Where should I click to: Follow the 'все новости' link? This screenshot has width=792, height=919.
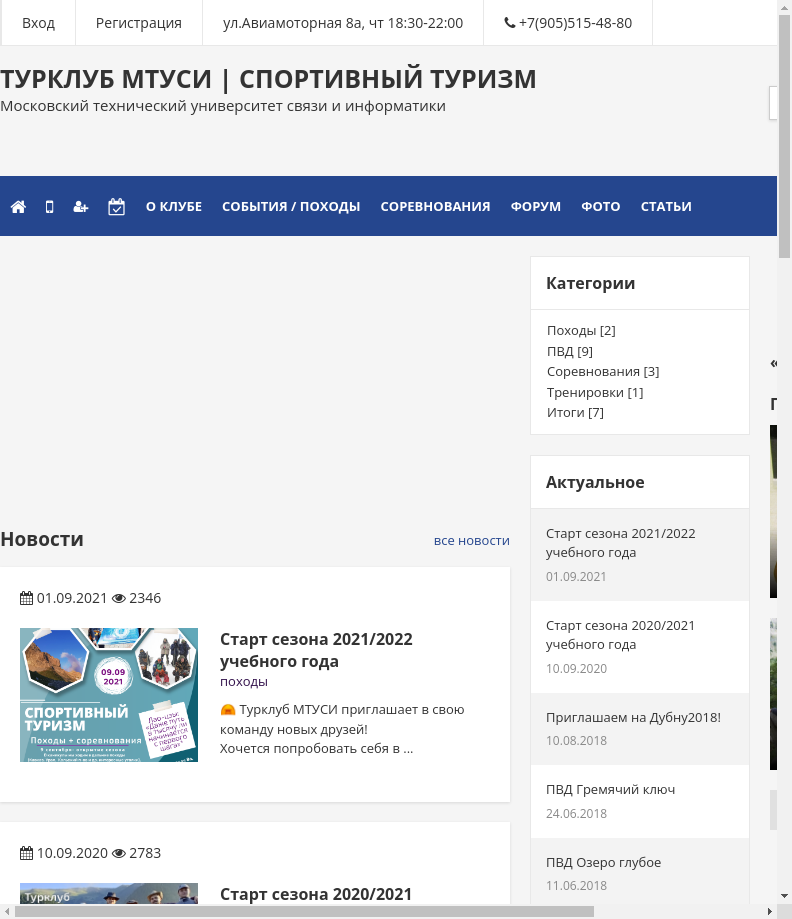(x=471, y=540)
